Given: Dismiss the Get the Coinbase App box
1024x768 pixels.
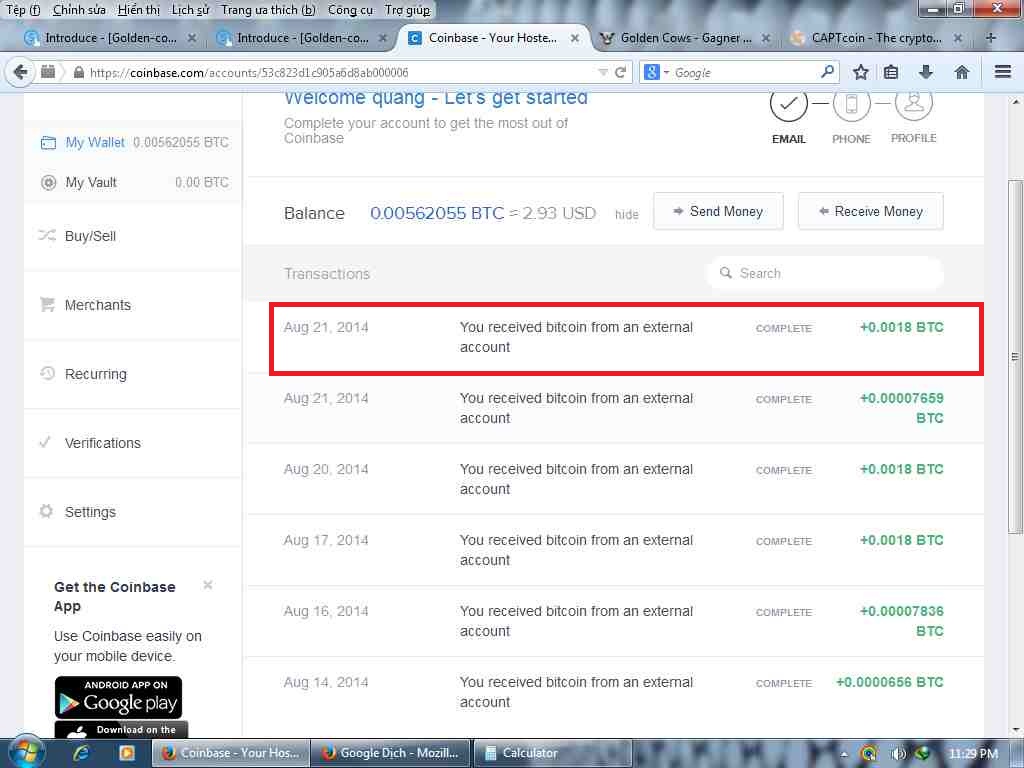Looking at the screenshot, I should coord(208,585).
